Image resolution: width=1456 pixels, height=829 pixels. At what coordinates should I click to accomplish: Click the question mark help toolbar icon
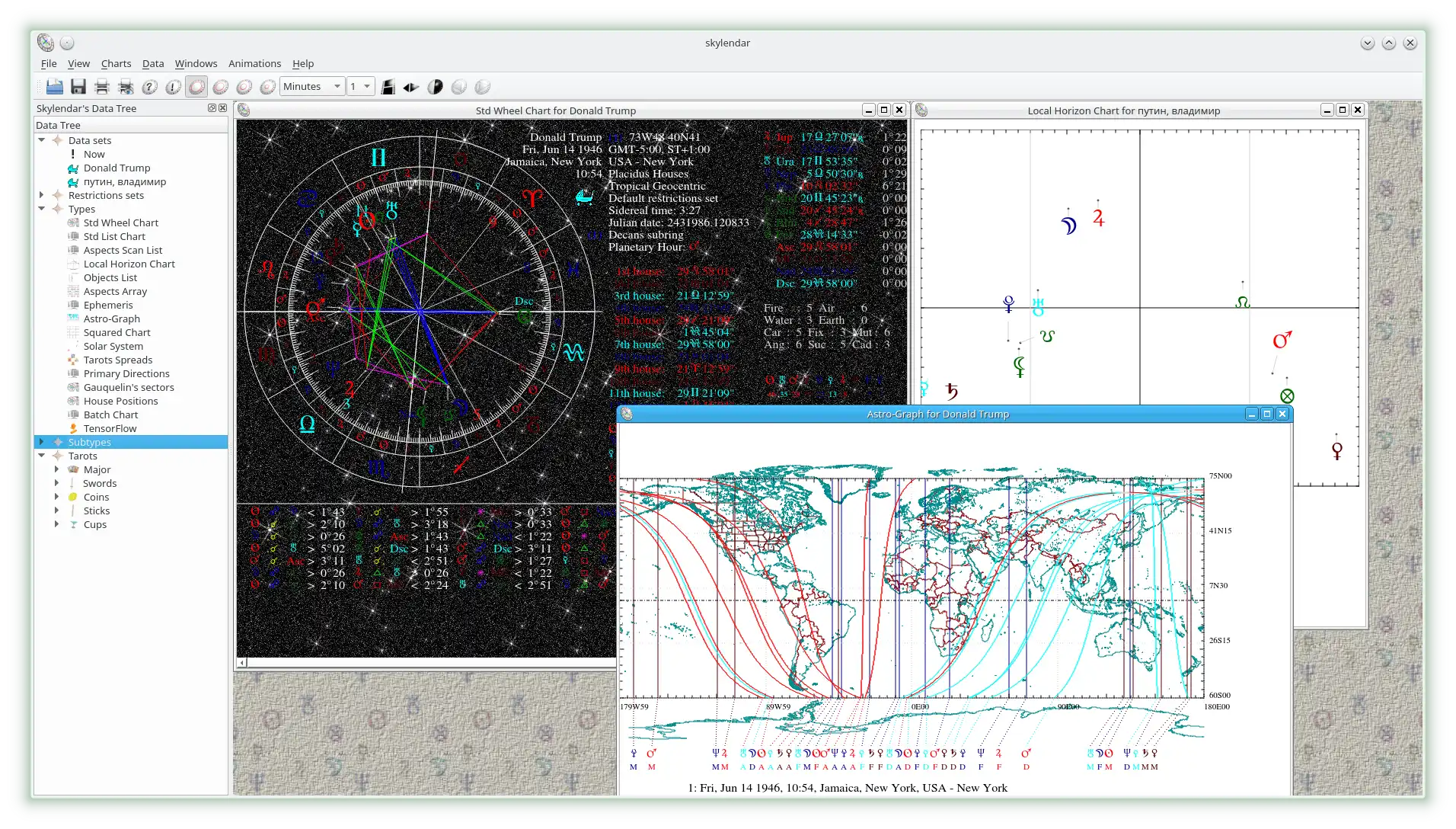pos(149,87)
